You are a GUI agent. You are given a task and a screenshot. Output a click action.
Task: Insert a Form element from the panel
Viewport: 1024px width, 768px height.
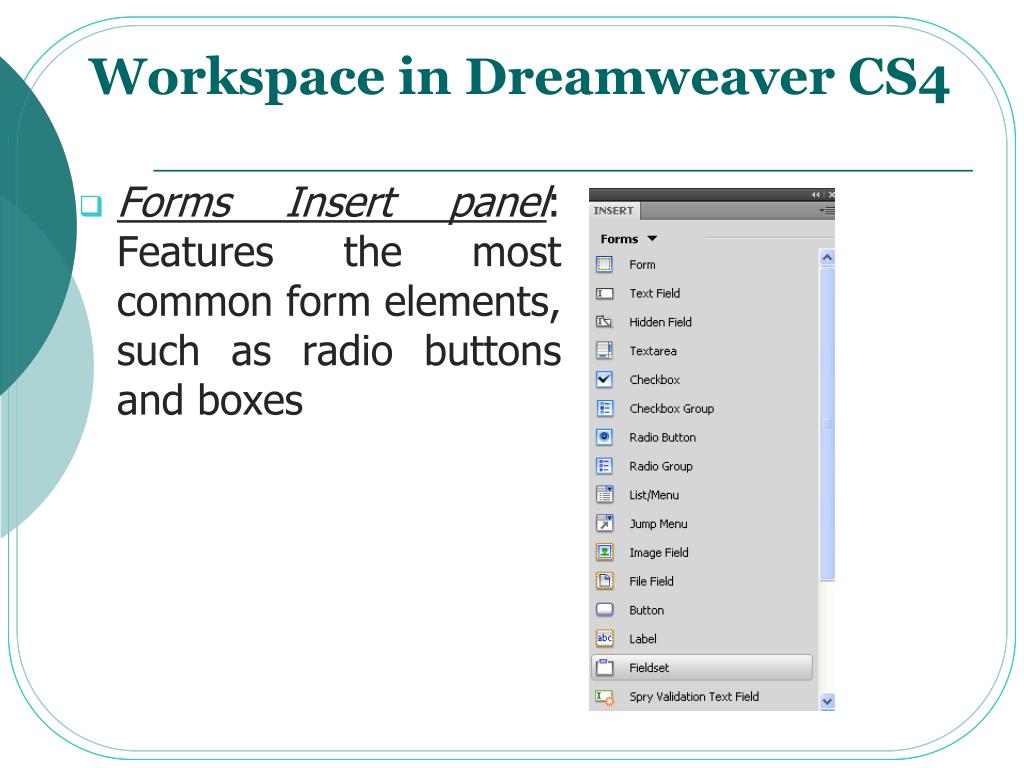[x=626, y=264]
